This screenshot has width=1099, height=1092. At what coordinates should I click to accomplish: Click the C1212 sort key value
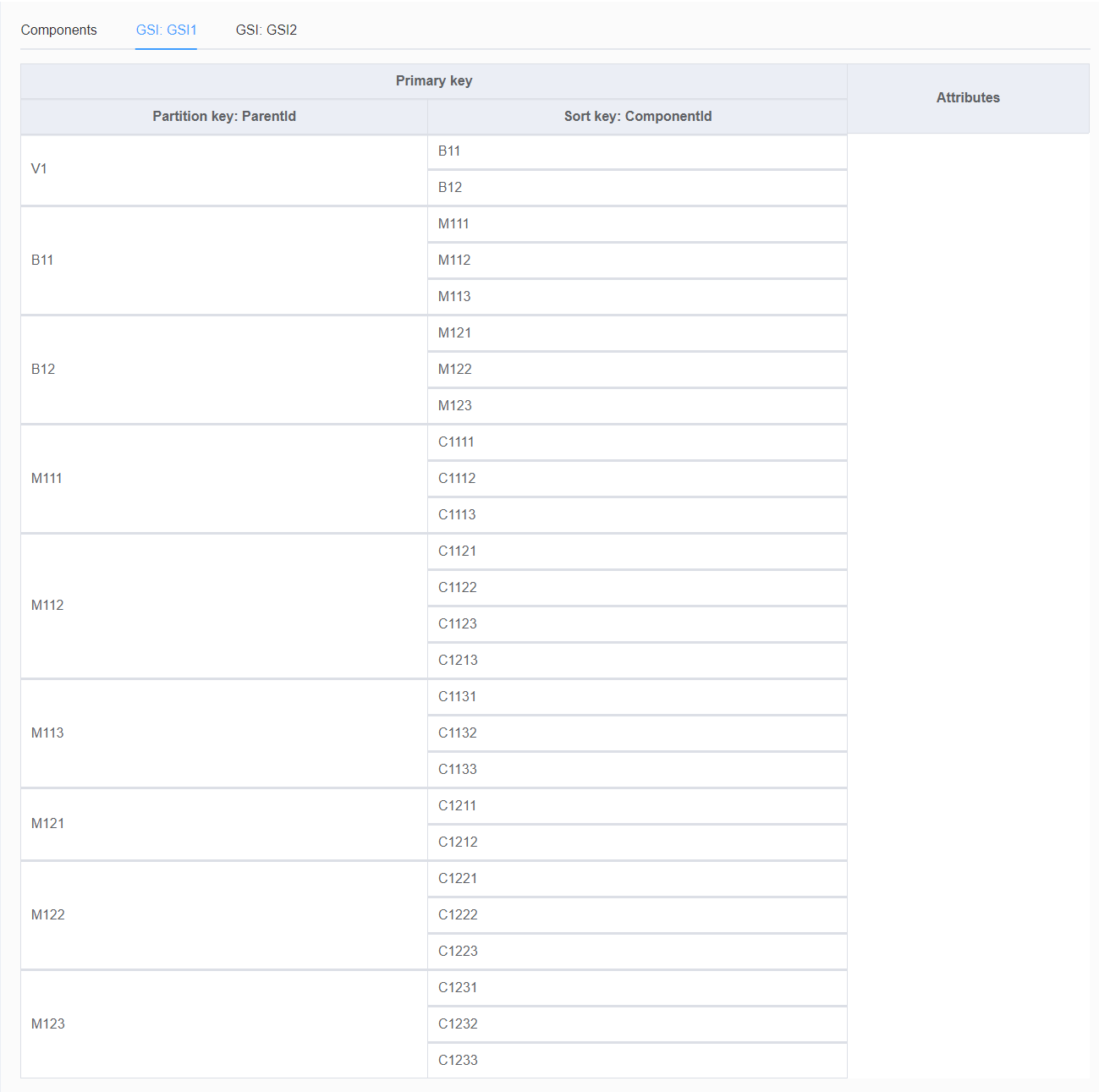(x=458, y=842)
